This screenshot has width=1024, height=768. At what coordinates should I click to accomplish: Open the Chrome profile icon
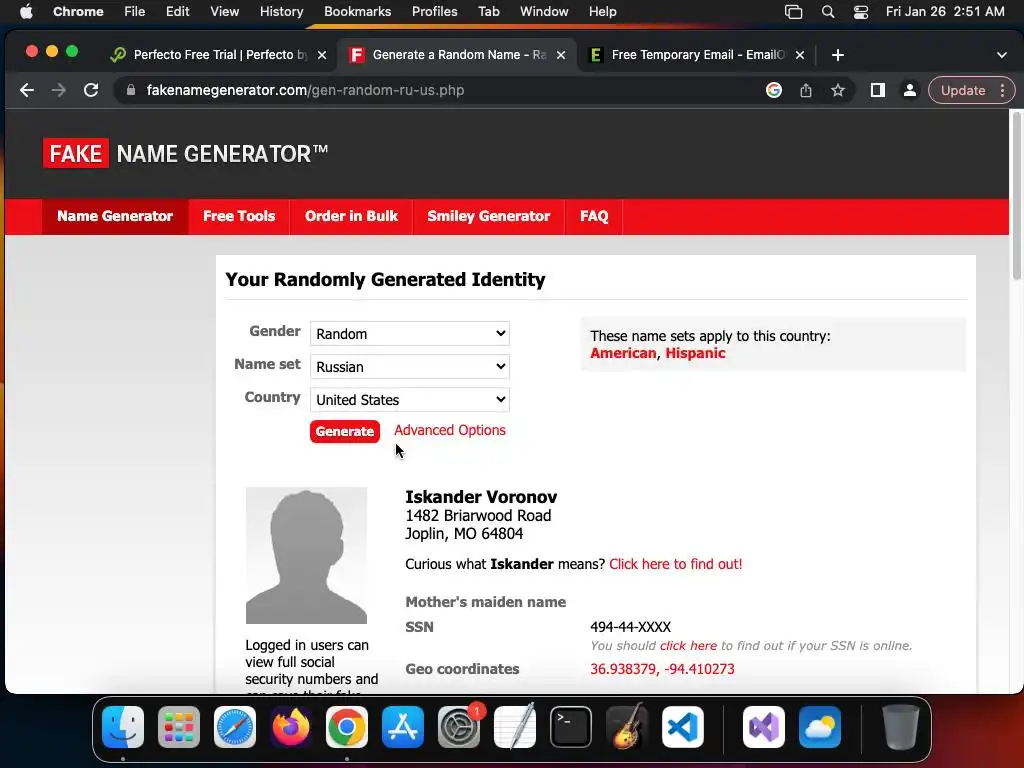[910, 90]
